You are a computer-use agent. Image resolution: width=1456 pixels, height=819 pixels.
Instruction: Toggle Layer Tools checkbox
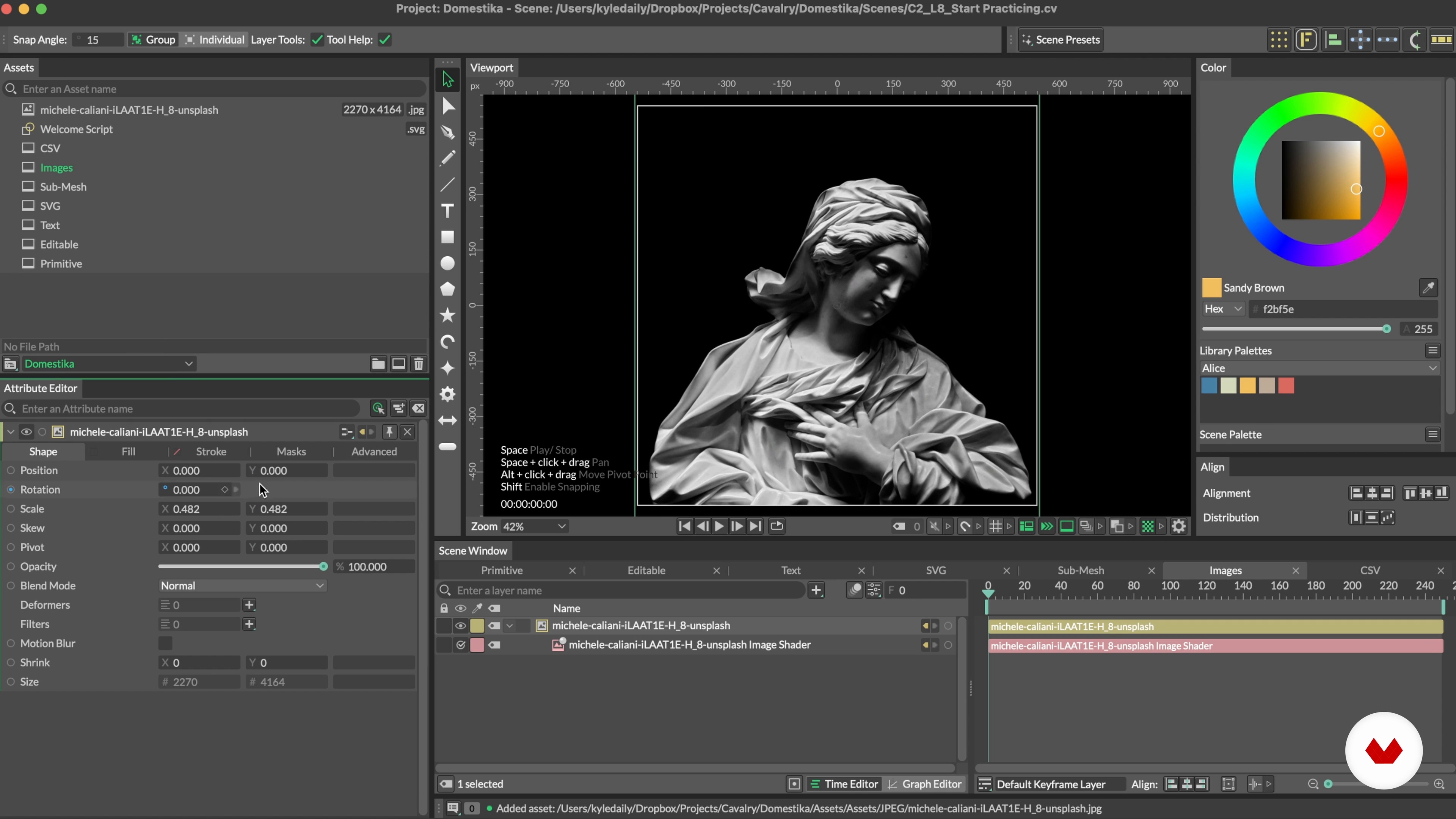tap(317, 39)
